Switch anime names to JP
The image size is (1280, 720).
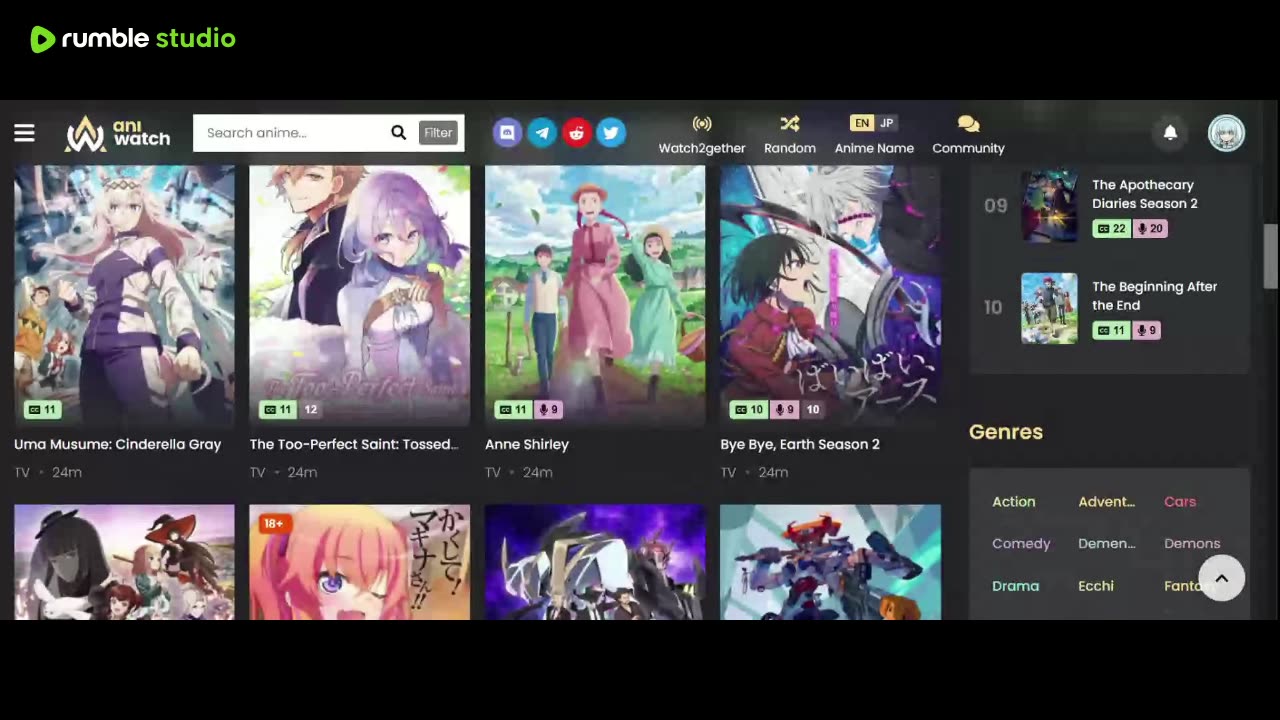coord(886,123)
